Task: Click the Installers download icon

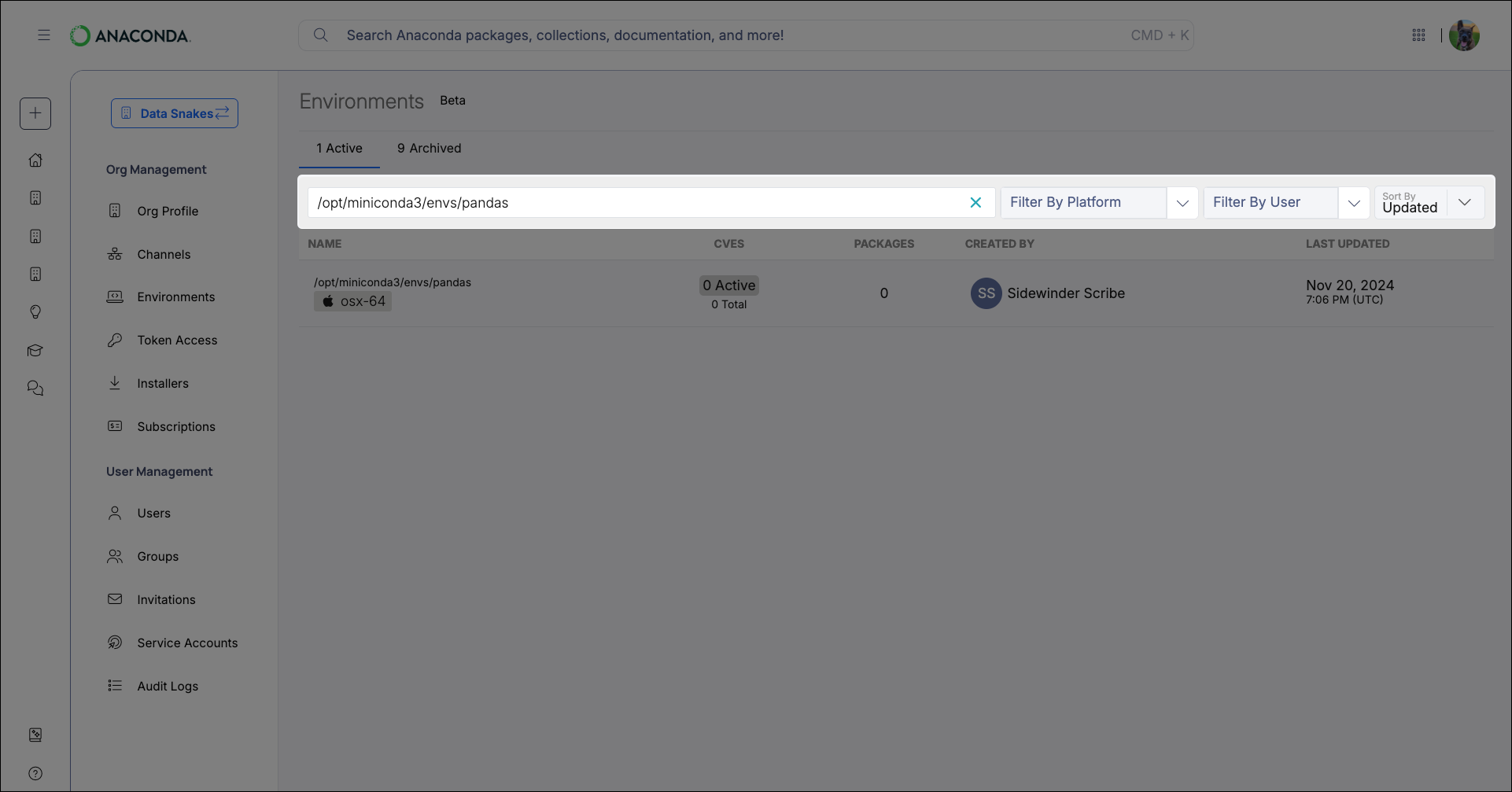Action: point(116,383)
